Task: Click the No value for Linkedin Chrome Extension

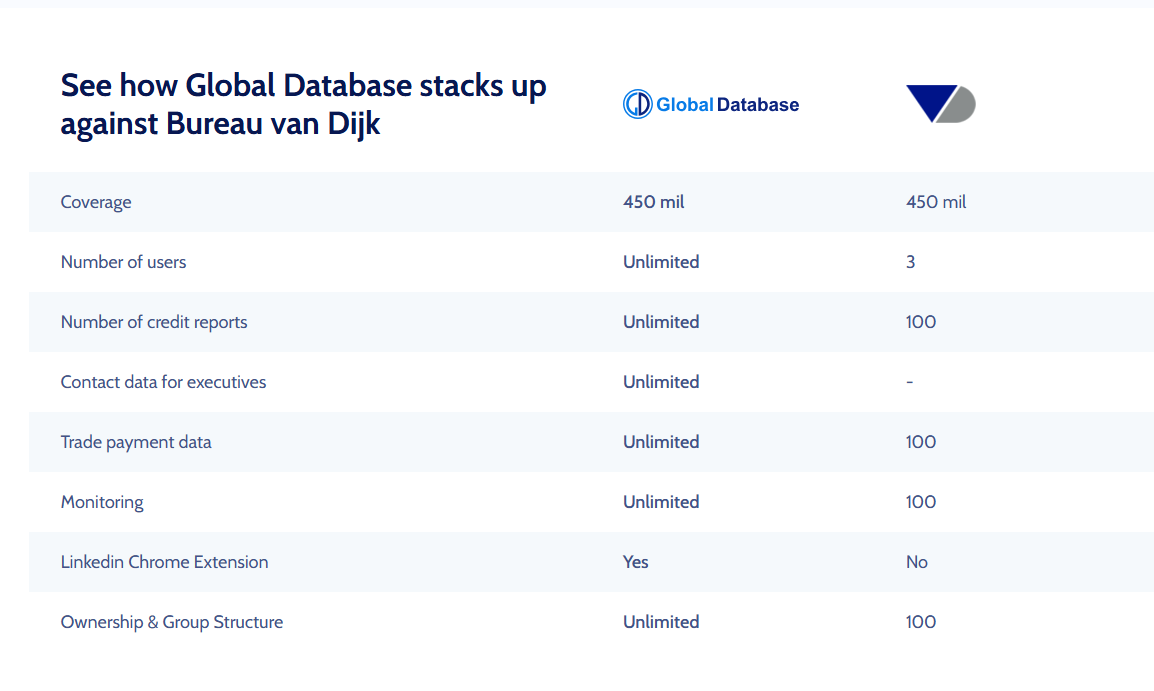Action: pyautogui.click(x=917, y=562)
